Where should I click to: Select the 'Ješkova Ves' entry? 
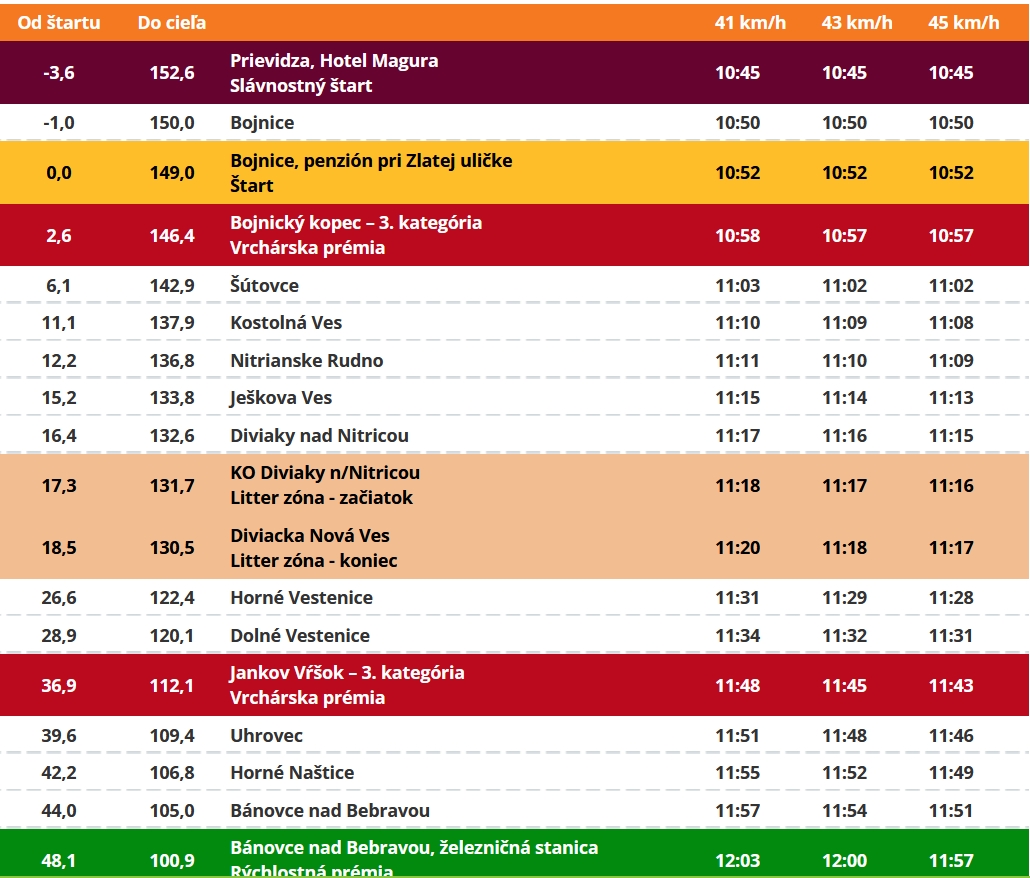tap(281, 398)
